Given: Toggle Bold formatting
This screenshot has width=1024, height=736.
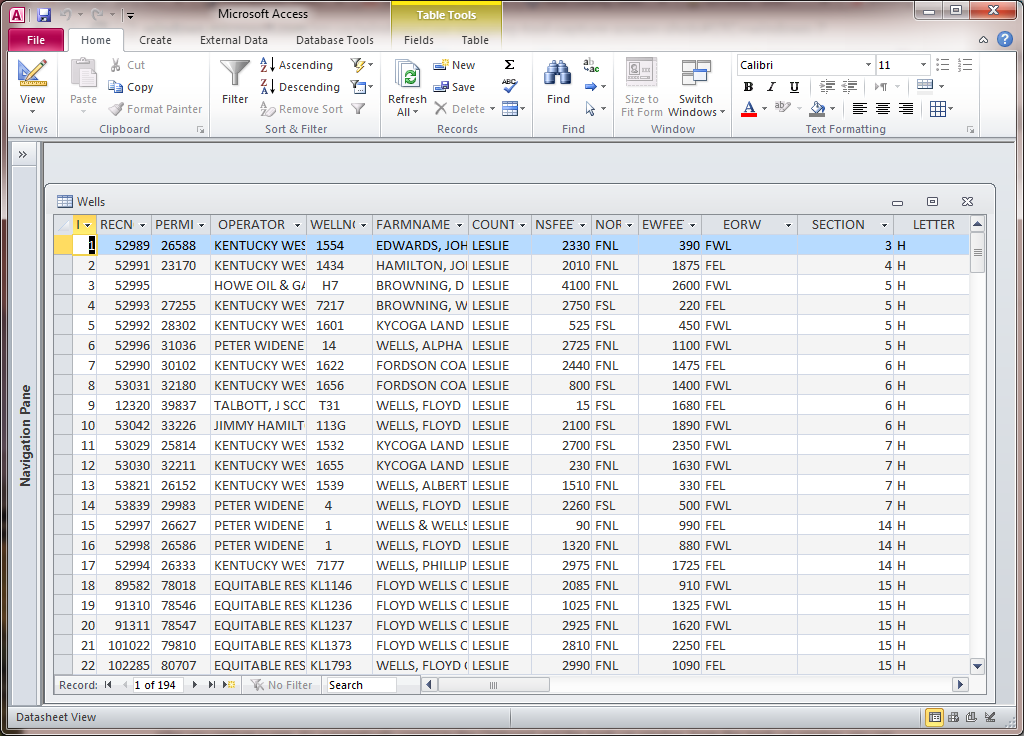Looking at the screenshot, I should 748,86.
